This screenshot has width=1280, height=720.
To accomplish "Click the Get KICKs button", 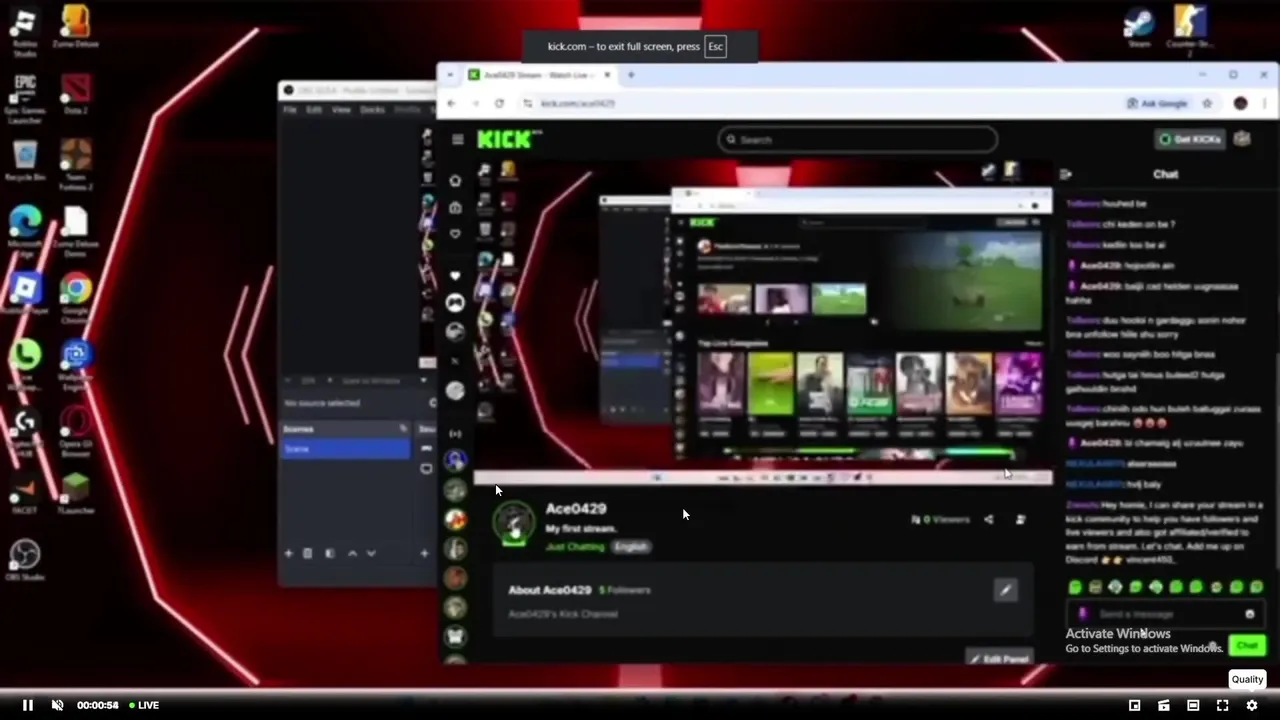I will [1189, 139].
